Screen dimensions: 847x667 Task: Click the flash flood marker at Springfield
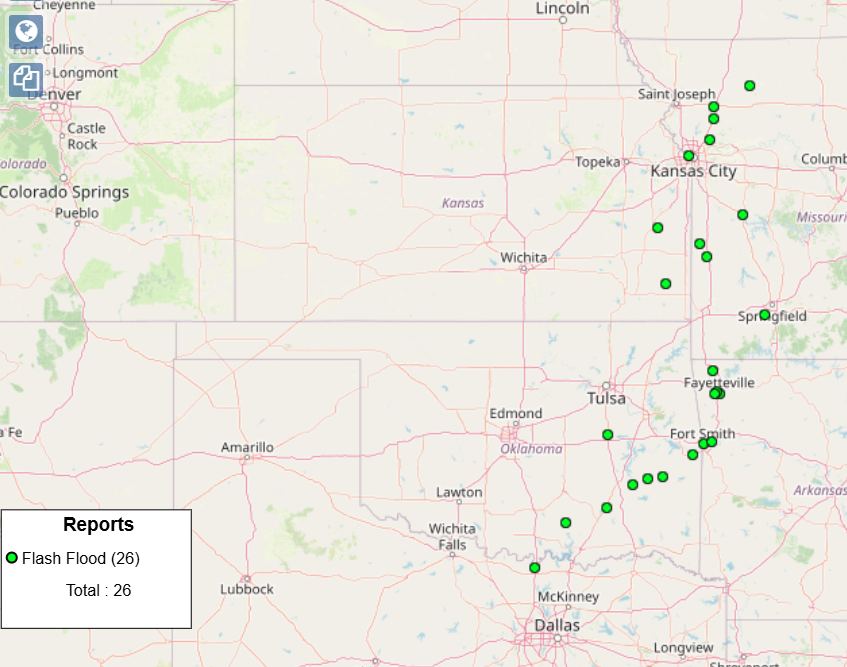[764, 315]
